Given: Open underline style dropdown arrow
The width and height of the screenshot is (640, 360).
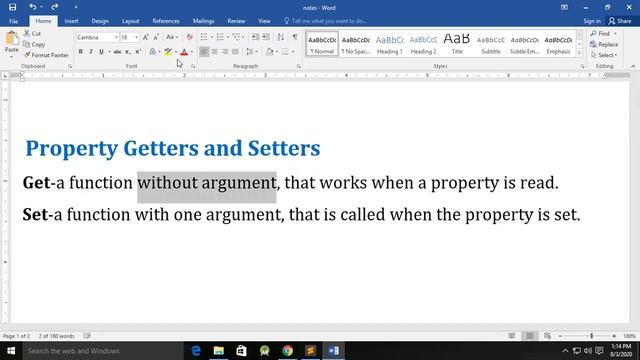Looking at the screenshot, I should tap(109, 52).
